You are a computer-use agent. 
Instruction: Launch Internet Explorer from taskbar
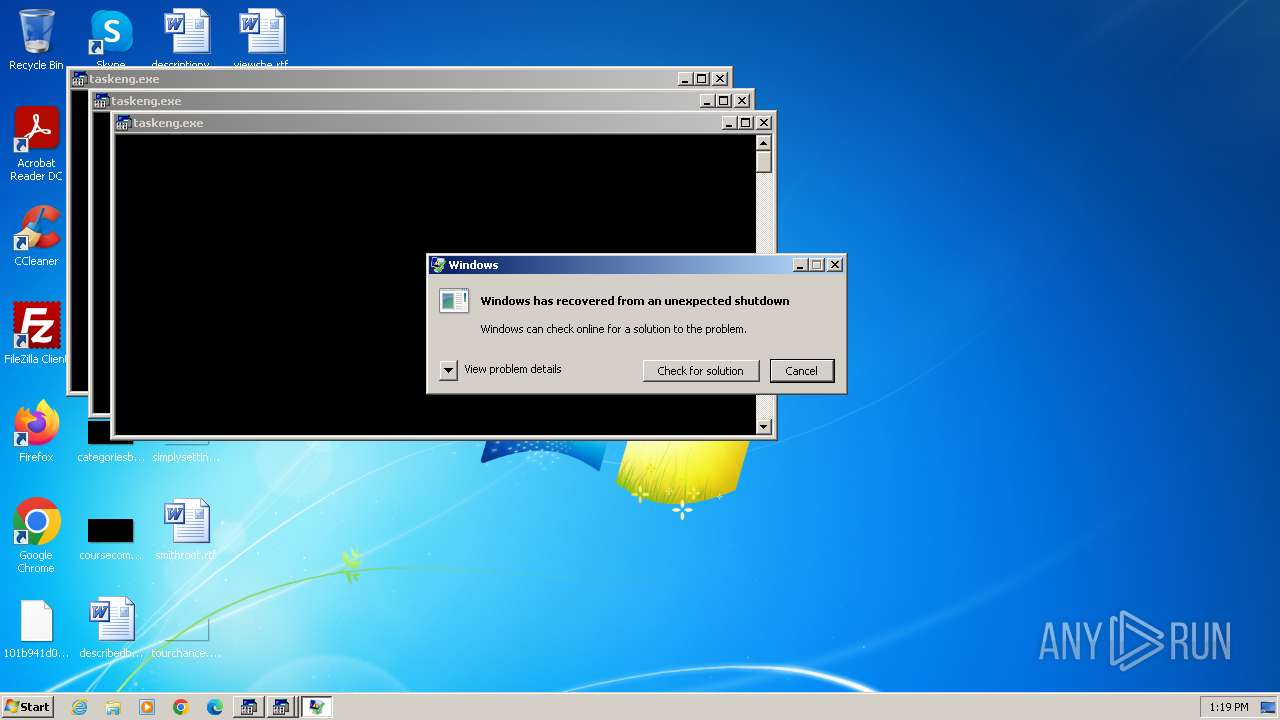pos(79,707)
